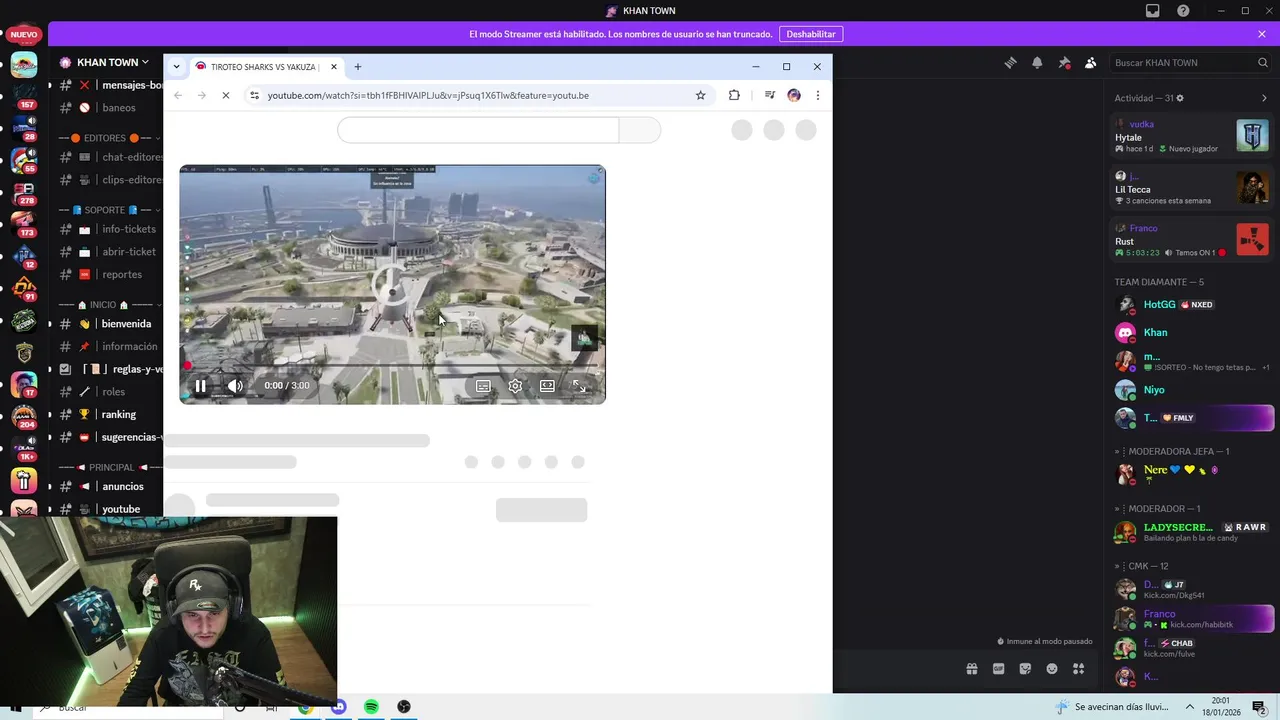Open the Chrome extensions puzzle icon
This screenshot has height=720, width=1280.
pos(734,95)
